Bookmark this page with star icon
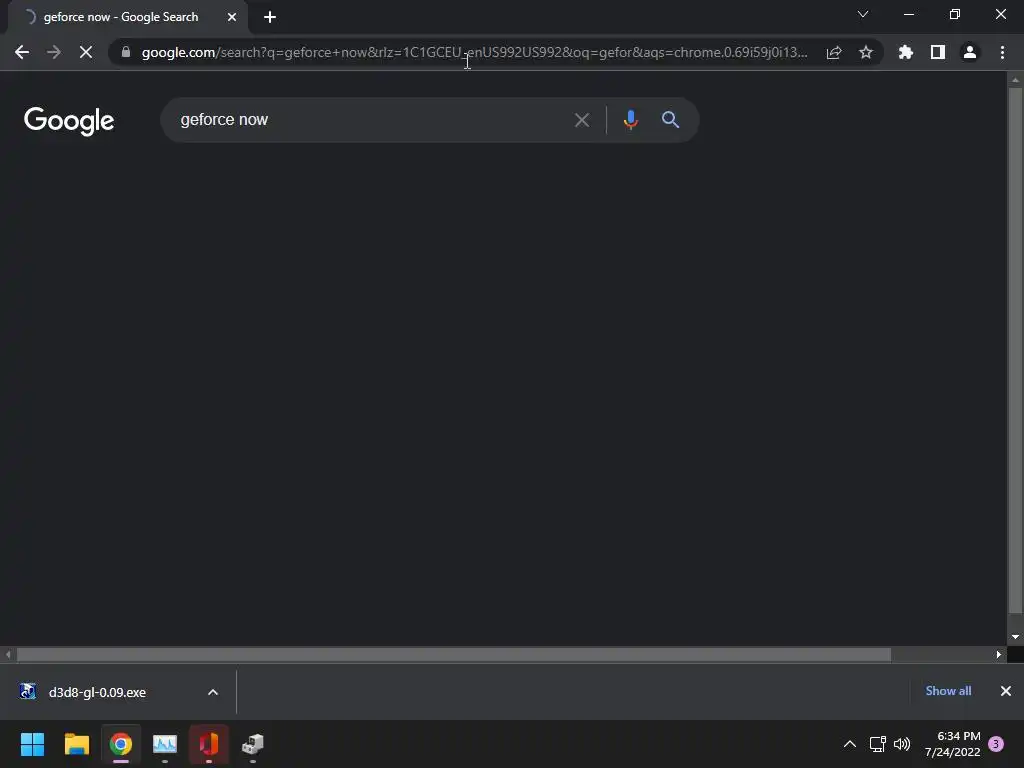 [866, 52]
